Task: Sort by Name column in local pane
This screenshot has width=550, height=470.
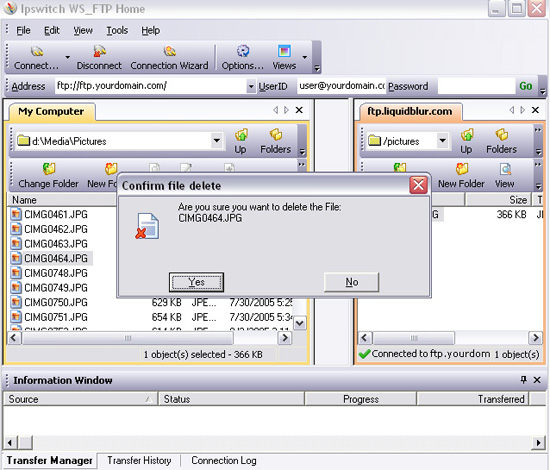Action: point(62,200)
